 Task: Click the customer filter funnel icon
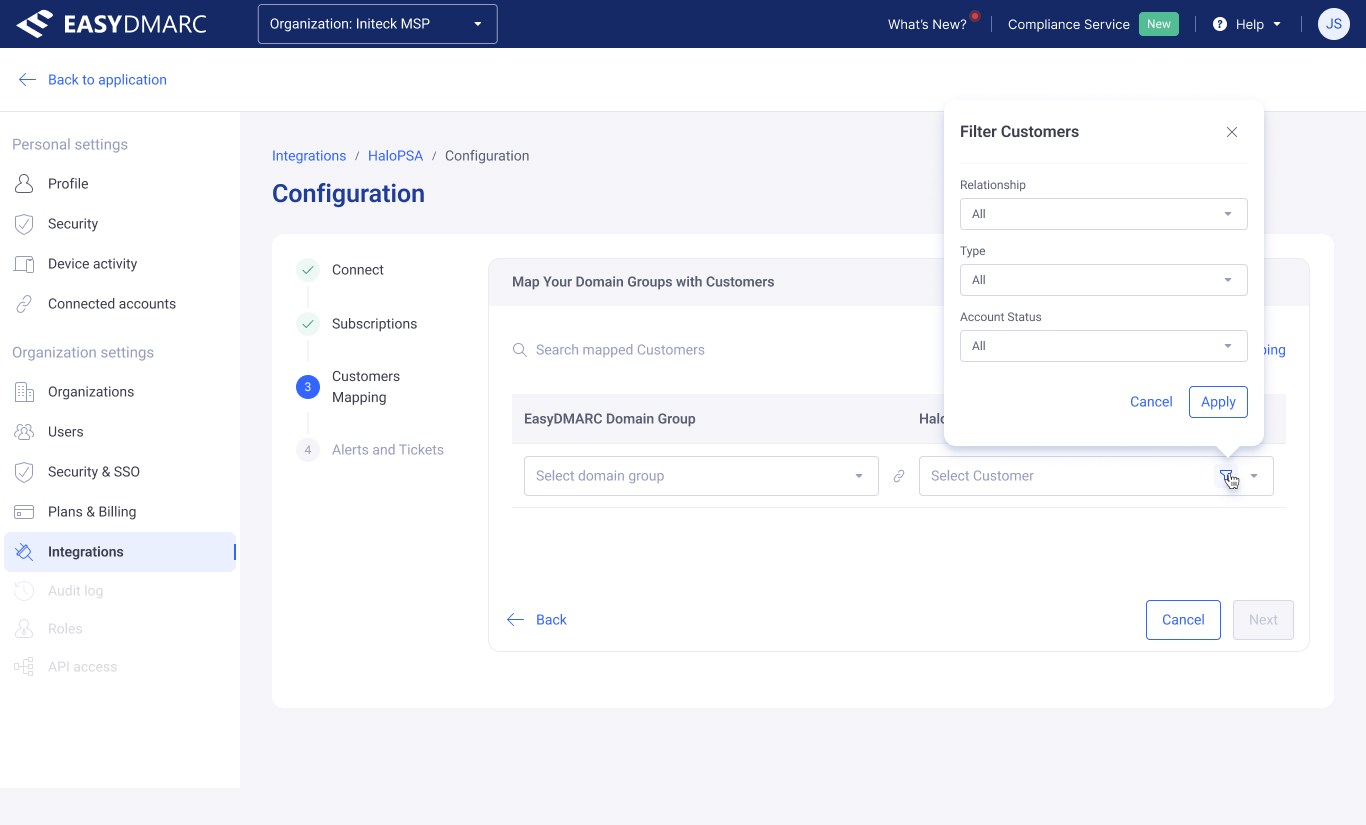pyautogui.click(x=1226, y=476)
